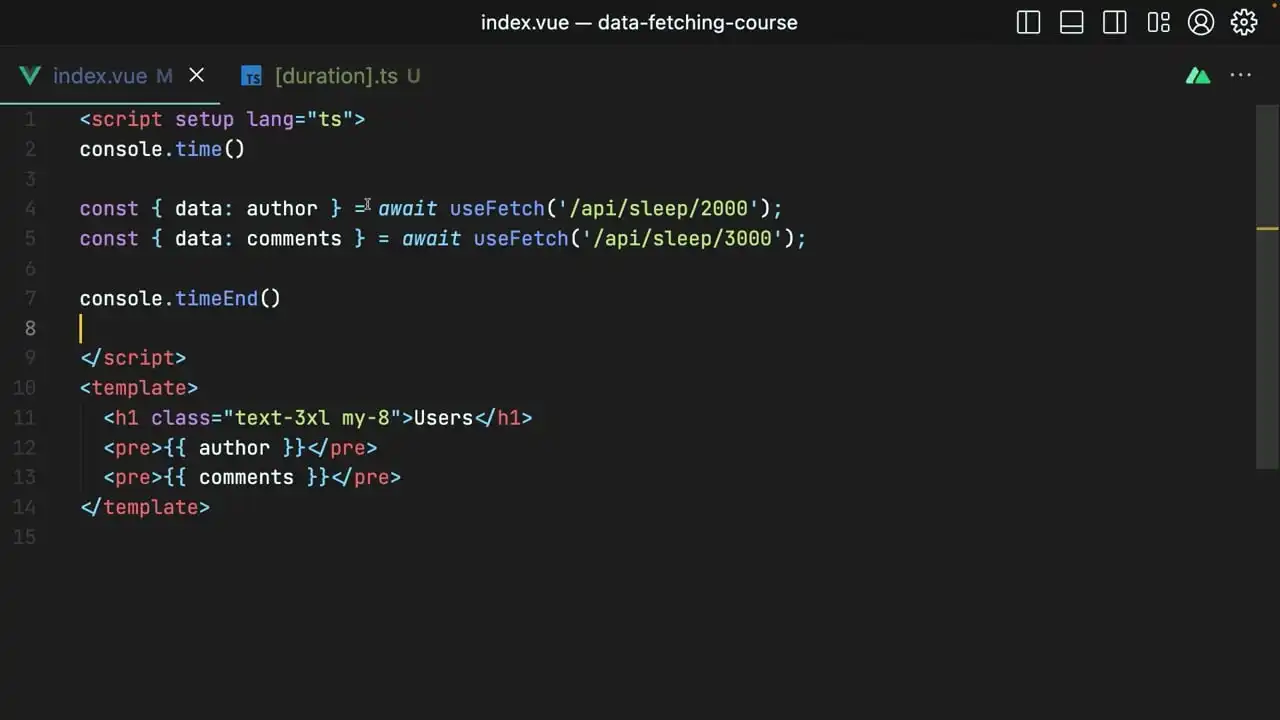Open the Customize Layout icon

click(x=1158, y=22)
